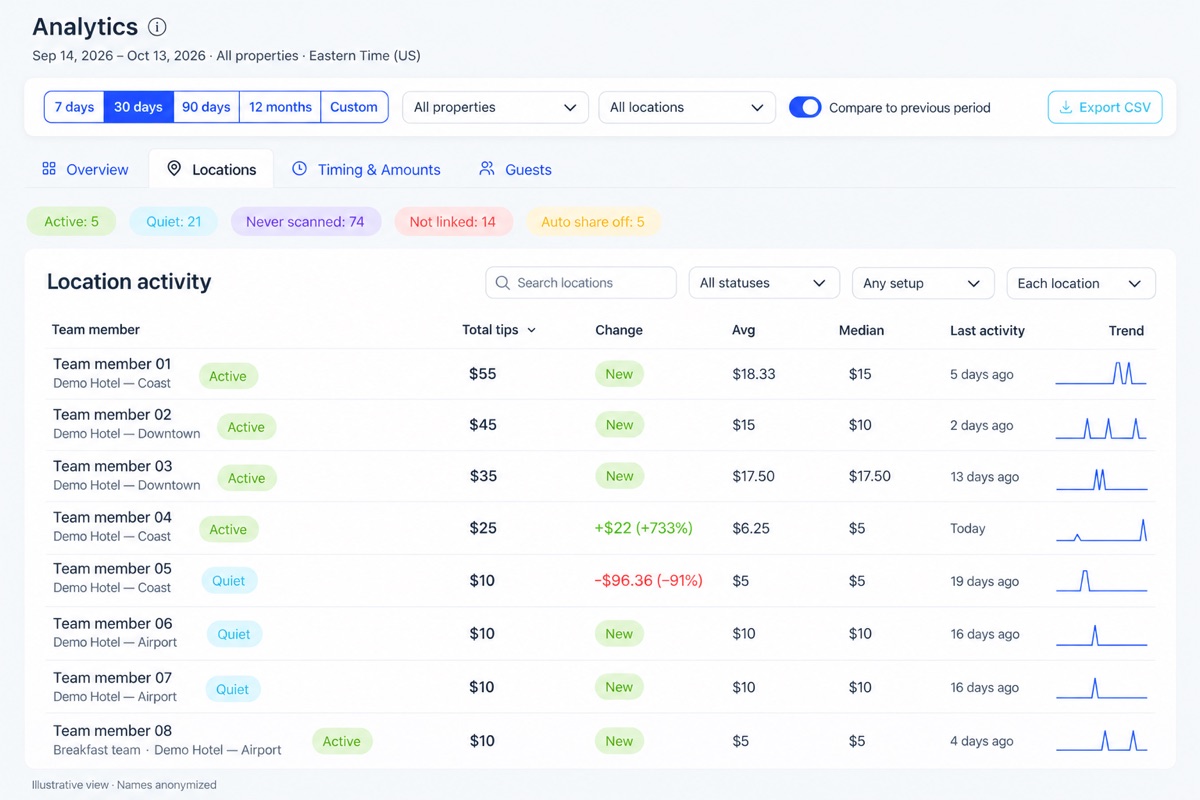Click Quiet badge on Team member 05
Screen dimensions: 1200x800
click(229, 581)
